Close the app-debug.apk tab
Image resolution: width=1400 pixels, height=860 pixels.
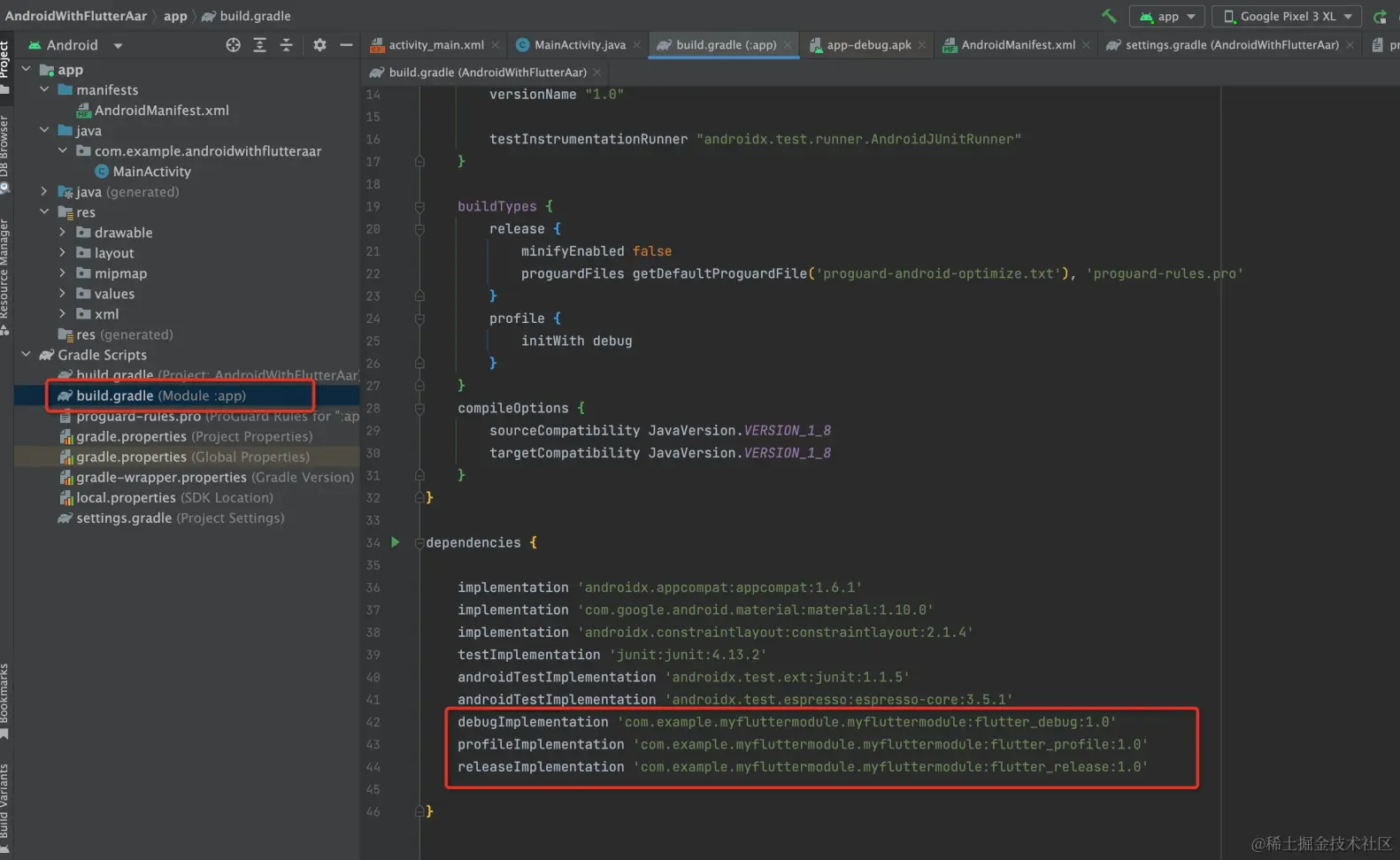pyautogui.click(x=922, y=45)
